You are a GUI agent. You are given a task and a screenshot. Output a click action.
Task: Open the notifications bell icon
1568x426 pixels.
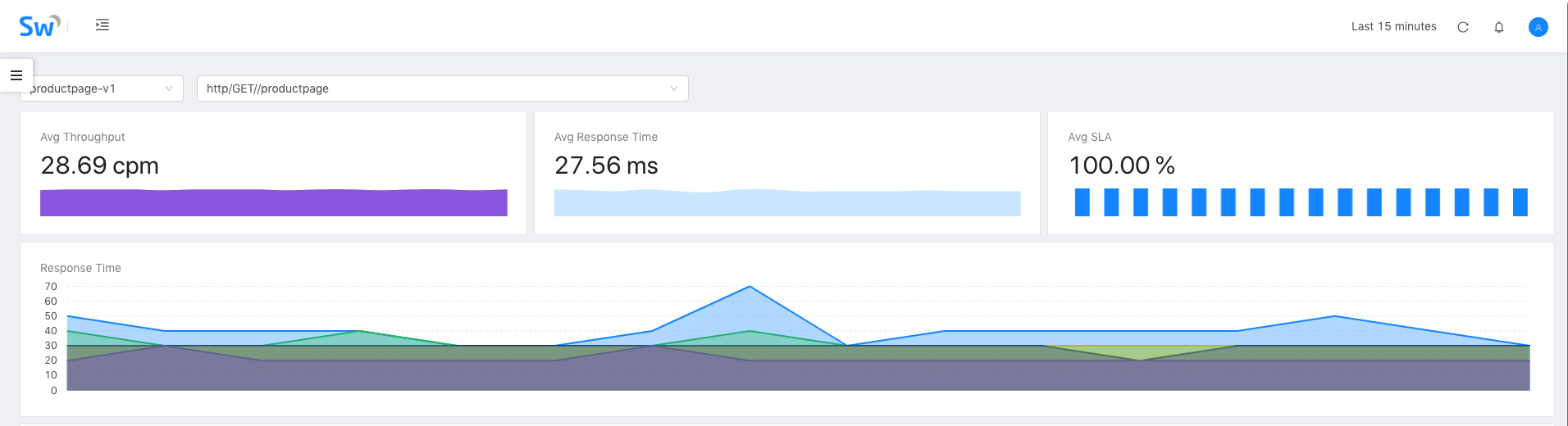click(1498, 27)
